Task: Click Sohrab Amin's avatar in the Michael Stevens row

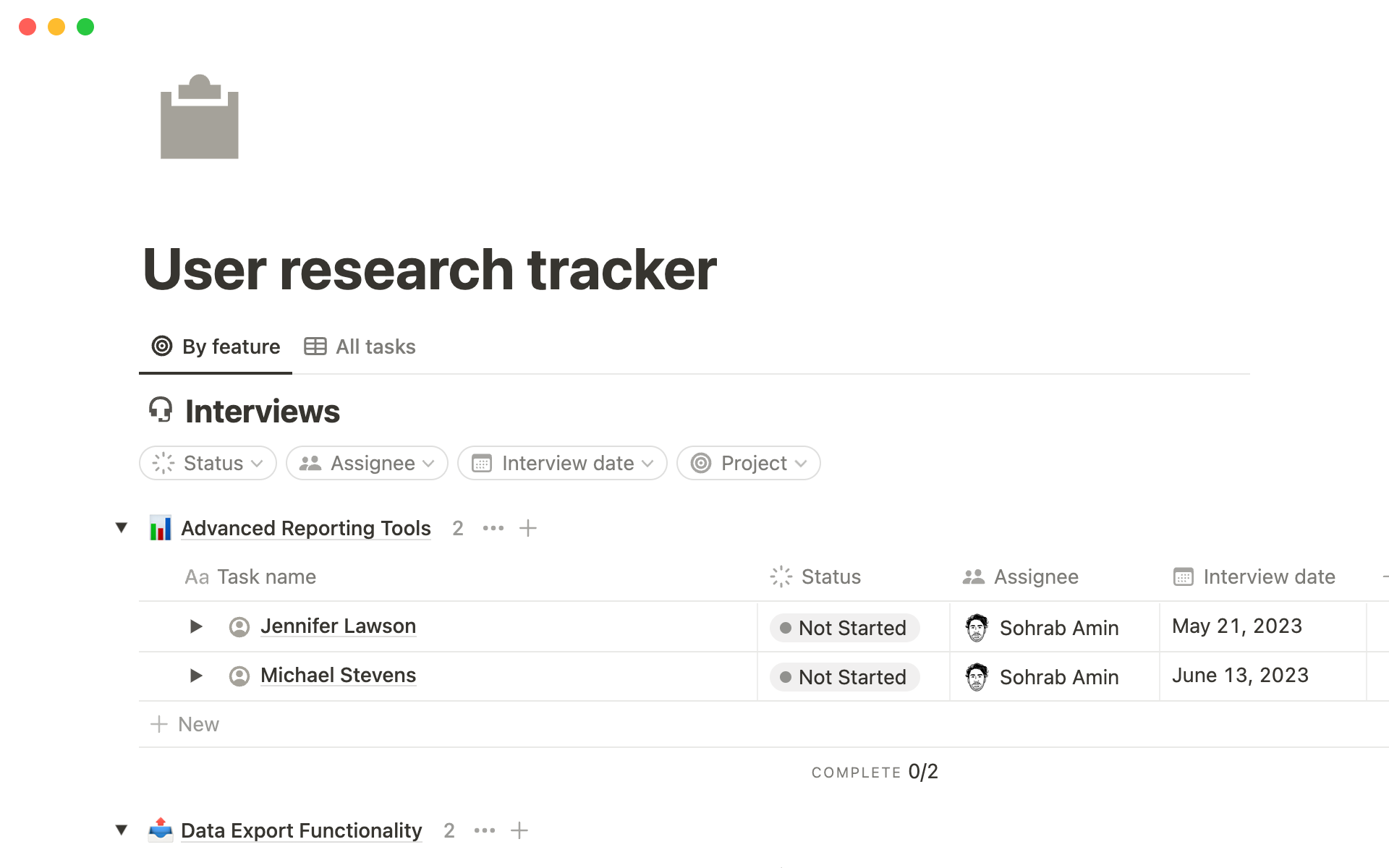Action: [x=977, y=677]
